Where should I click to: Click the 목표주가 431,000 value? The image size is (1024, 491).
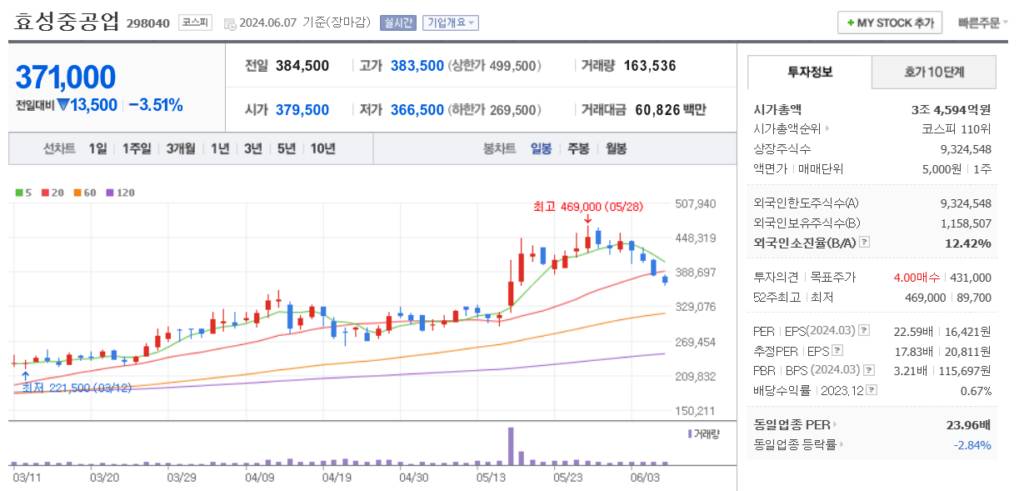point(968,277)
